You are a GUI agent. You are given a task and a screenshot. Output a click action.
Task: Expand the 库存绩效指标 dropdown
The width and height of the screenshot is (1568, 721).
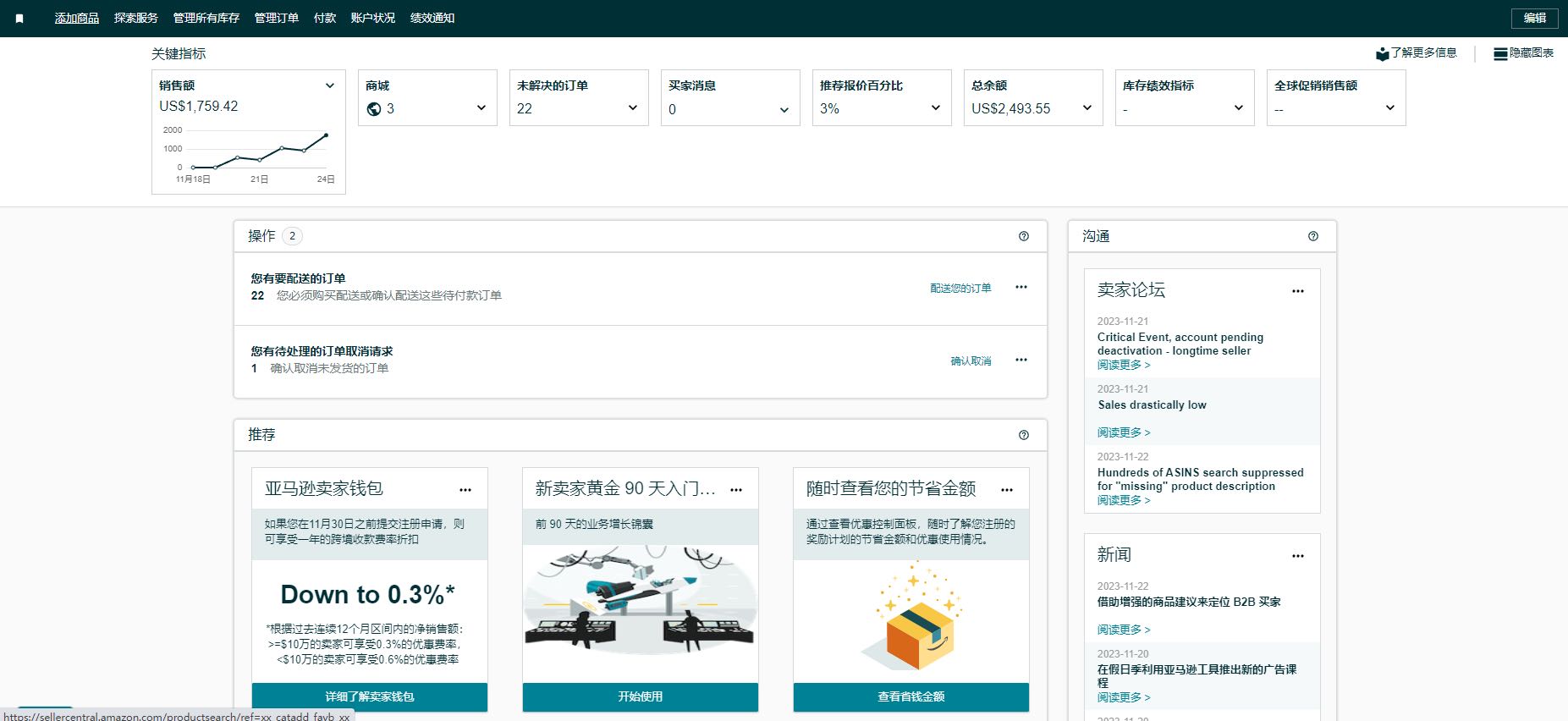(x=1239, y=108)
